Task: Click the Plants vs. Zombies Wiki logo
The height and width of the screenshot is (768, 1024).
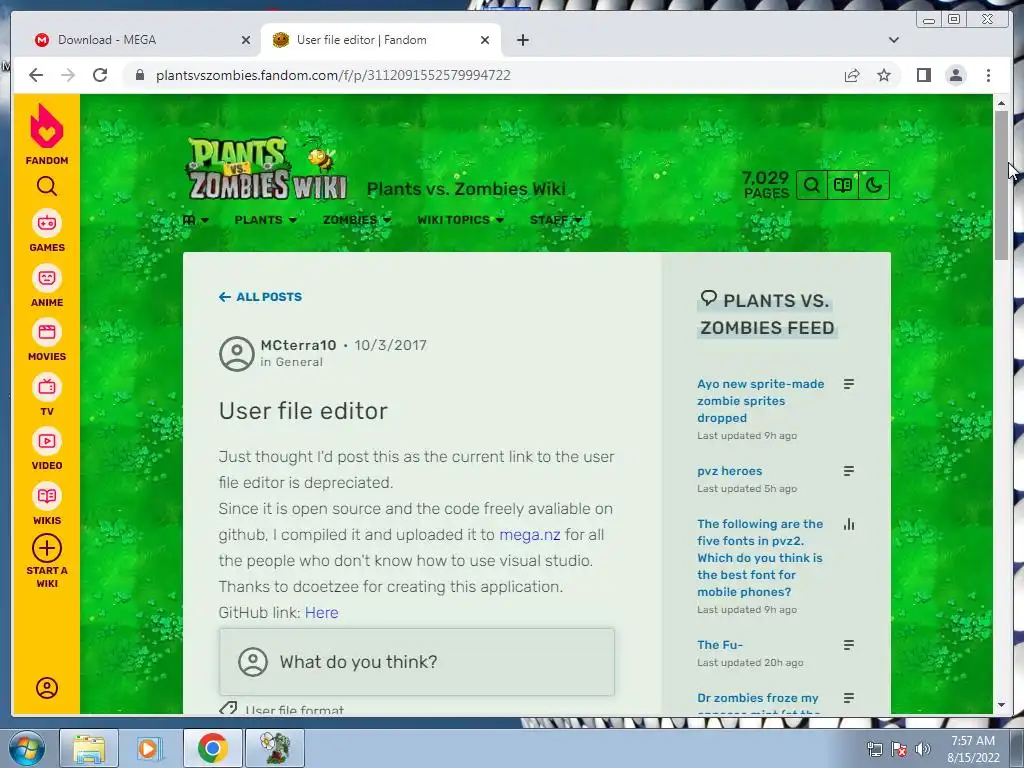Action: [x=266, y=168]
